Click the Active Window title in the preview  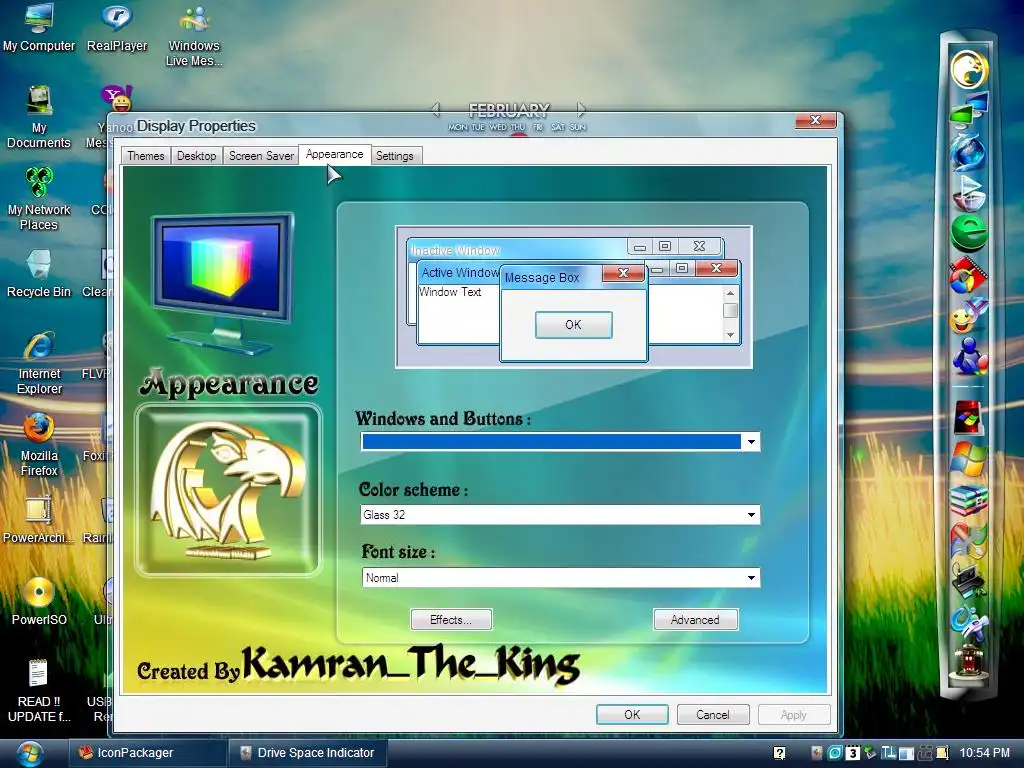pyautogui.click(x=460, y=272)
